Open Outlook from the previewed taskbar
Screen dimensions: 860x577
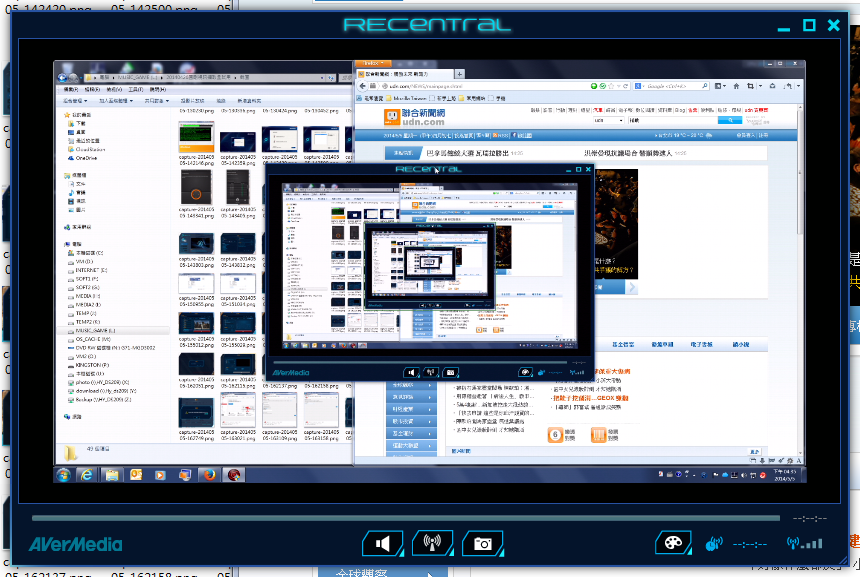click(x=136, y=475)
